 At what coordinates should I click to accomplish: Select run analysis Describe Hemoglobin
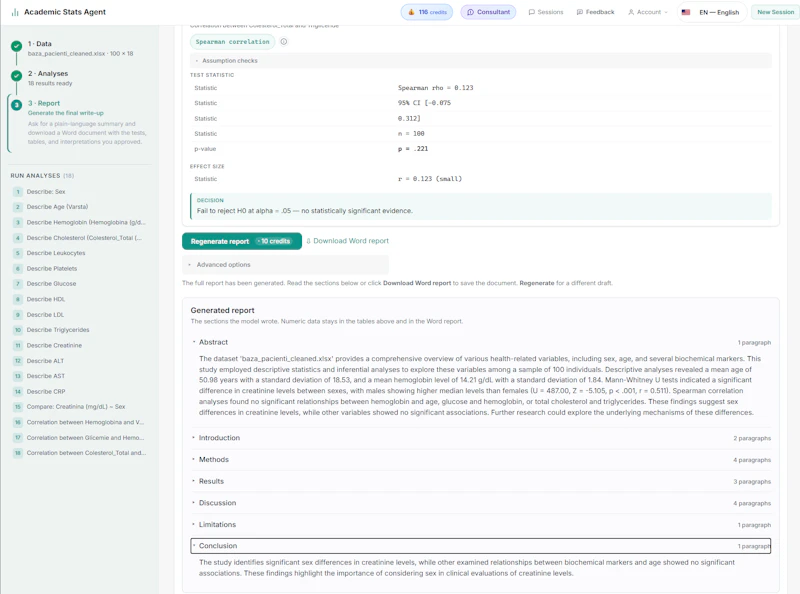[x=80, y=222]
